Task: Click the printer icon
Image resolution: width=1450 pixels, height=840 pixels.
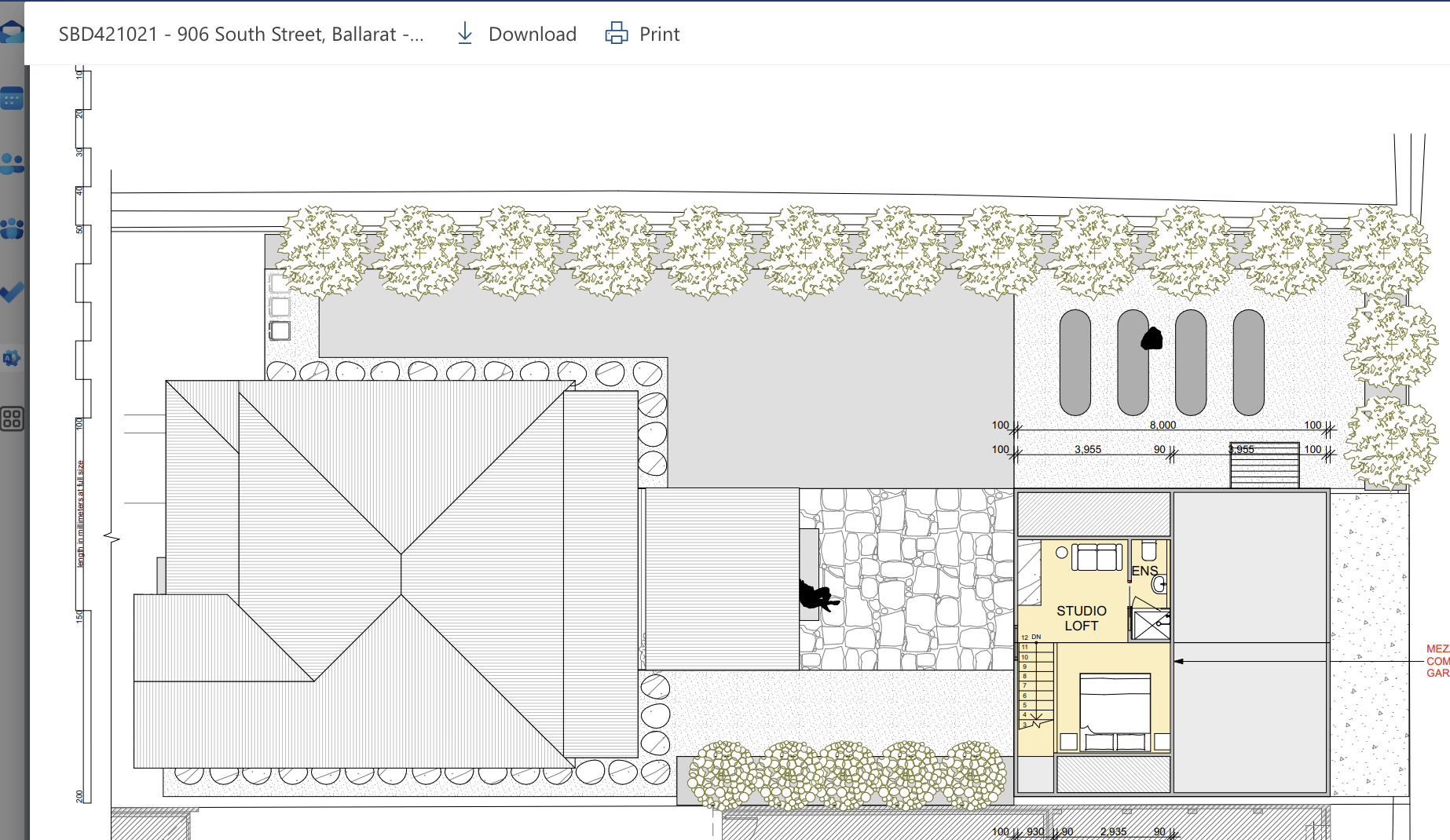Action: pyautogui.click(x=617, y=34)
